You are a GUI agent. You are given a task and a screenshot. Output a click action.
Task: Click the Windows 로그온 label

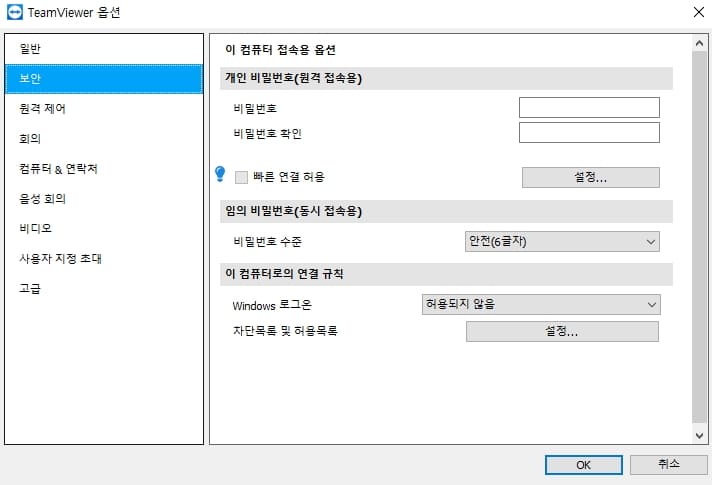(x=272, y=305)
